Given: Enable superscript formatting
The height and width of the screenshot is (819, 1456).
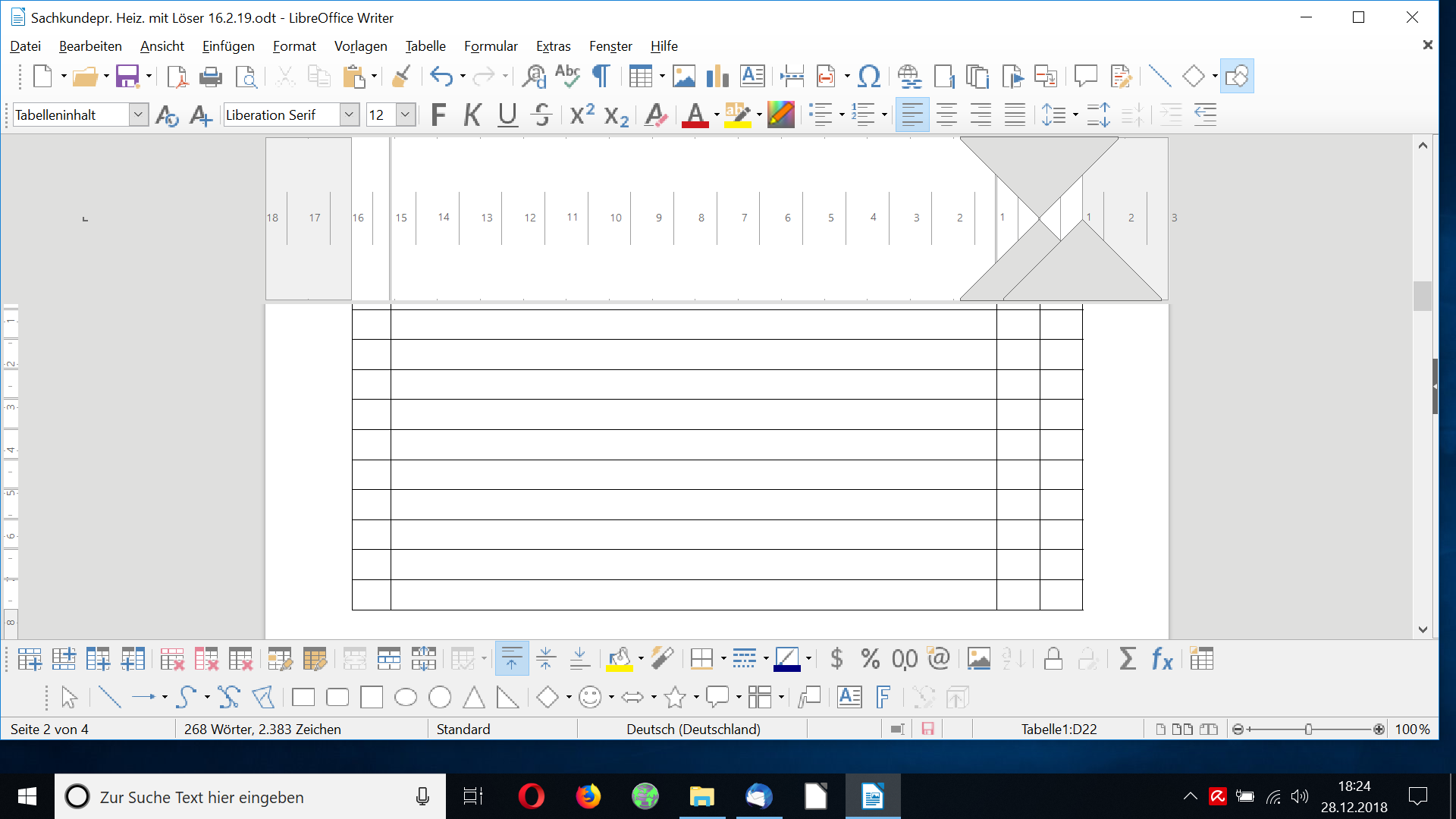Looking at the screenshot, I should 581,115.
